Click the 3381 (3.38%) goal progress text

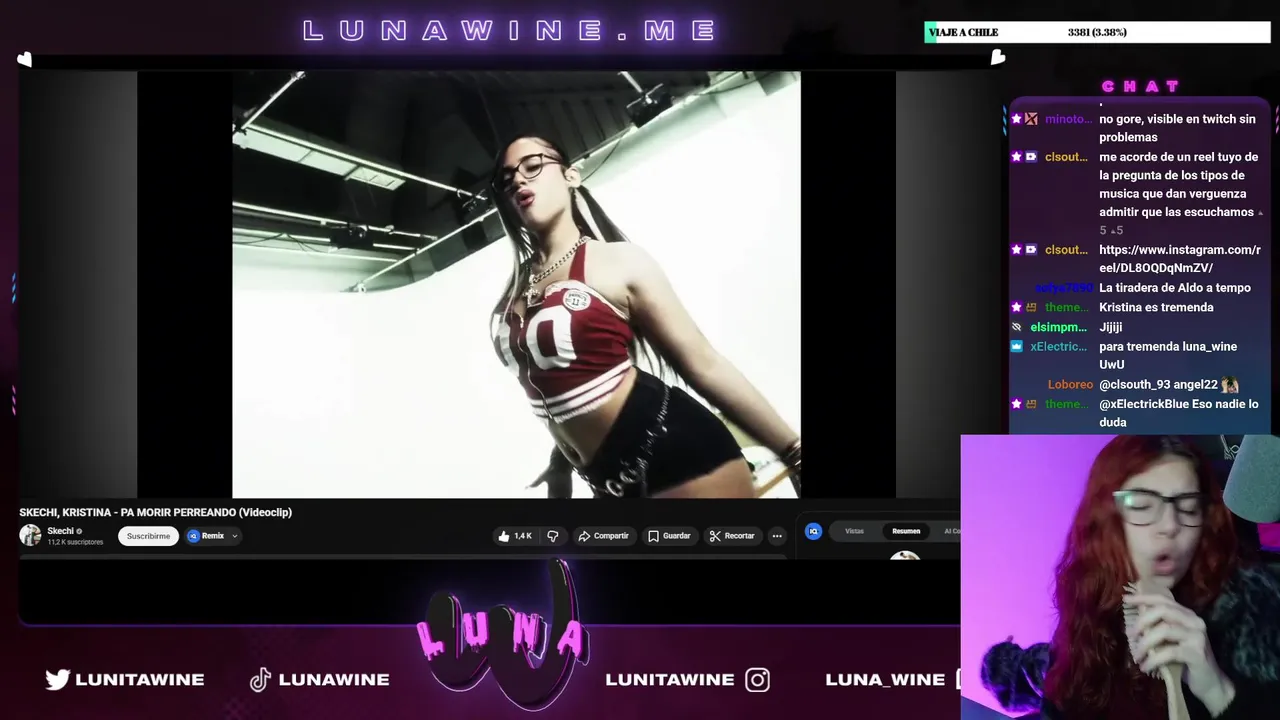point(1097,32)
